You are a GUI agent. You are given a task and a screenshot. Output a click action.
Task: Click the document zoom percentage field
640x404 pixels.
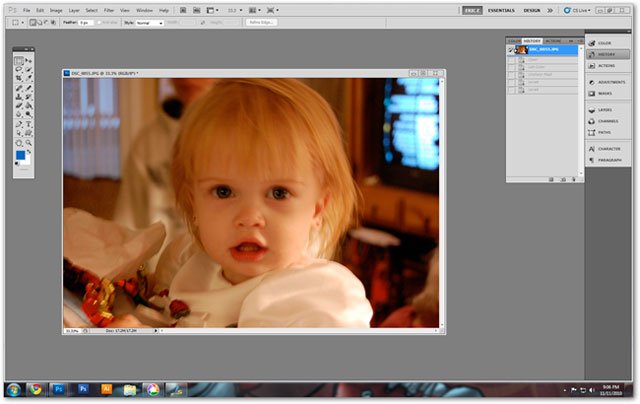[73, 331]
